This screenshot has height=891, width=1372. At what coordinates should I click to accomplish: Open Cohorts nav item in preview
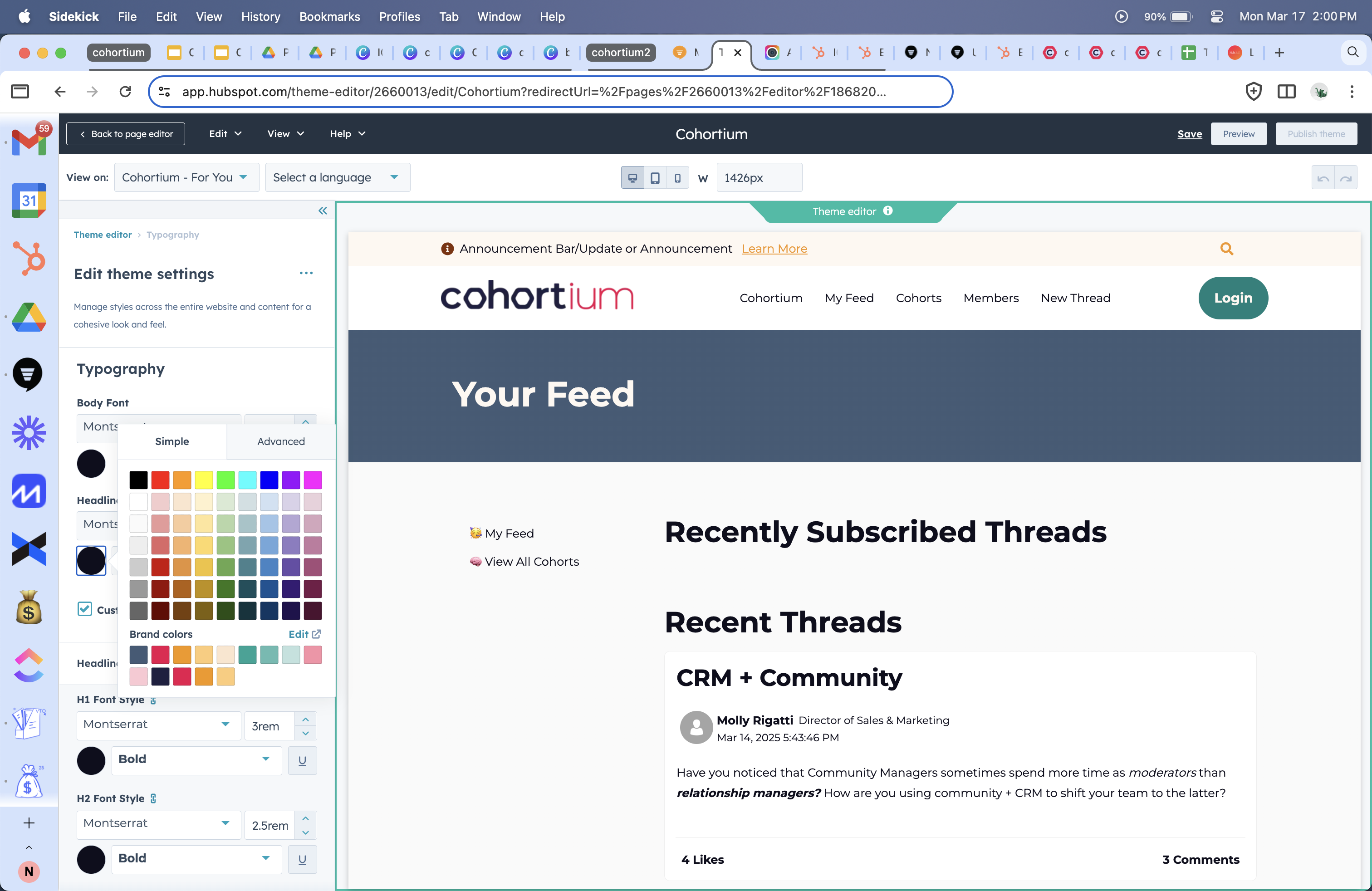click(x=918, y=298)
